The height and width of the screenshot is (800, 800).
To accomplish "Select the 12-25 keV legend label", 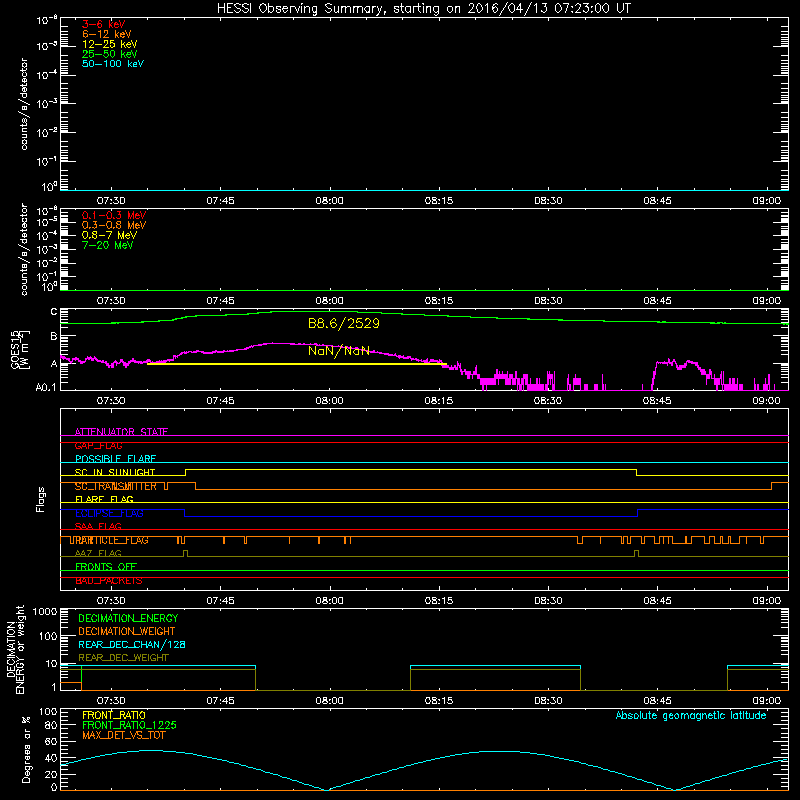I will [109, 44].
